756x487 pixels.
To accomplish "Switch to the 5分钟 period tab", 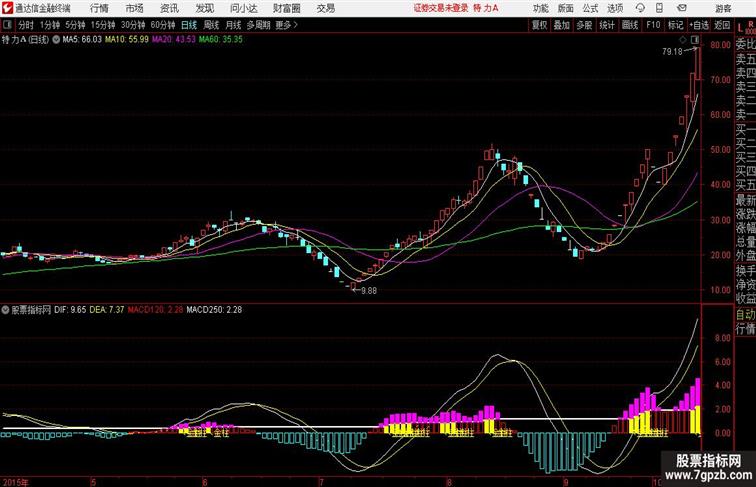I will (75, 25).
